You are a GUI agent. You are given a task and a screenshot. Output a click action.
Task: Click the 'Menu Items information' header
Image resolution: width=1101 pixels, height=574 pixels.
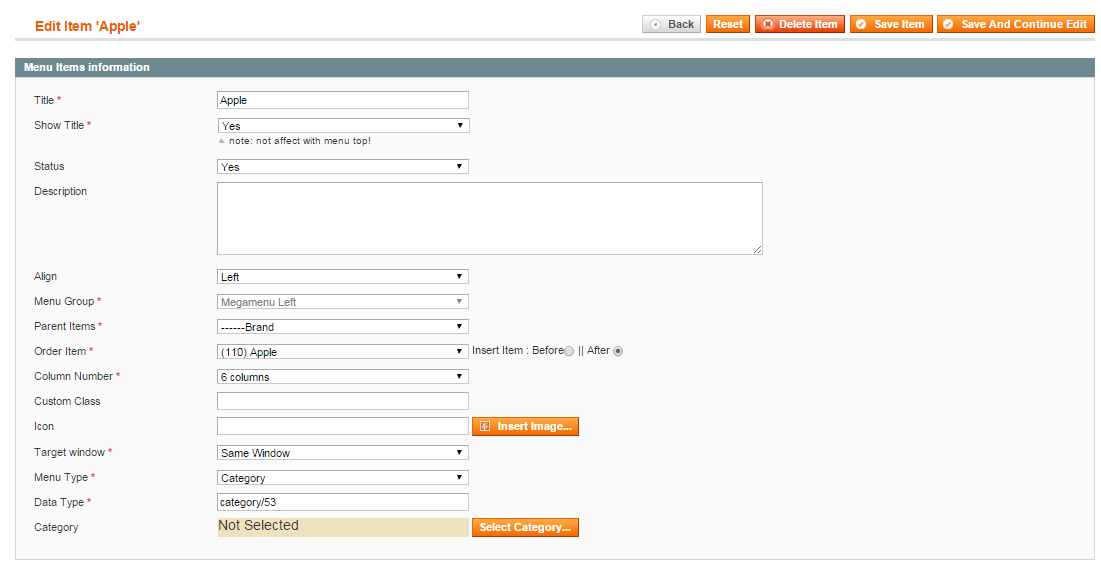tap(86, 67)
